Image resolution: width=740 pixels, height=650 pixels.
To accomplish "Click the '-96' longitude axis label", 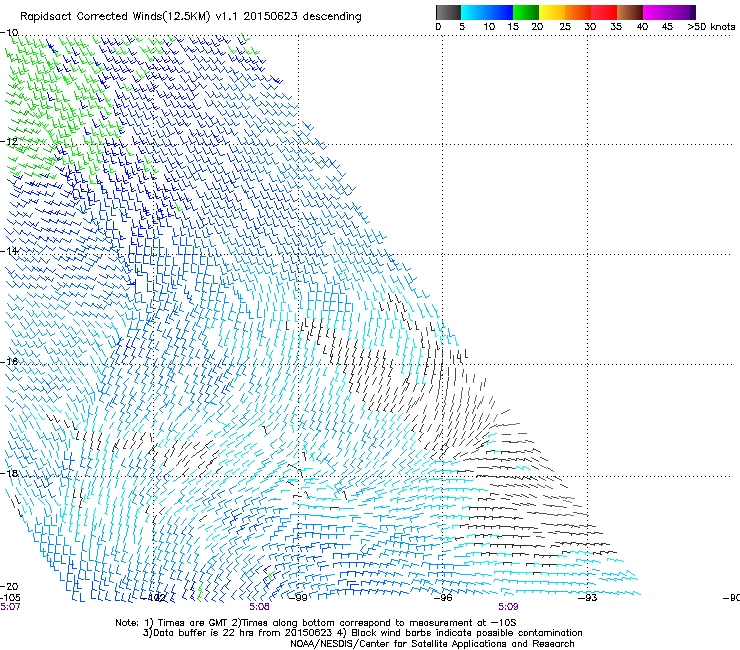I will pyautogui.click(x=443, y=598).
